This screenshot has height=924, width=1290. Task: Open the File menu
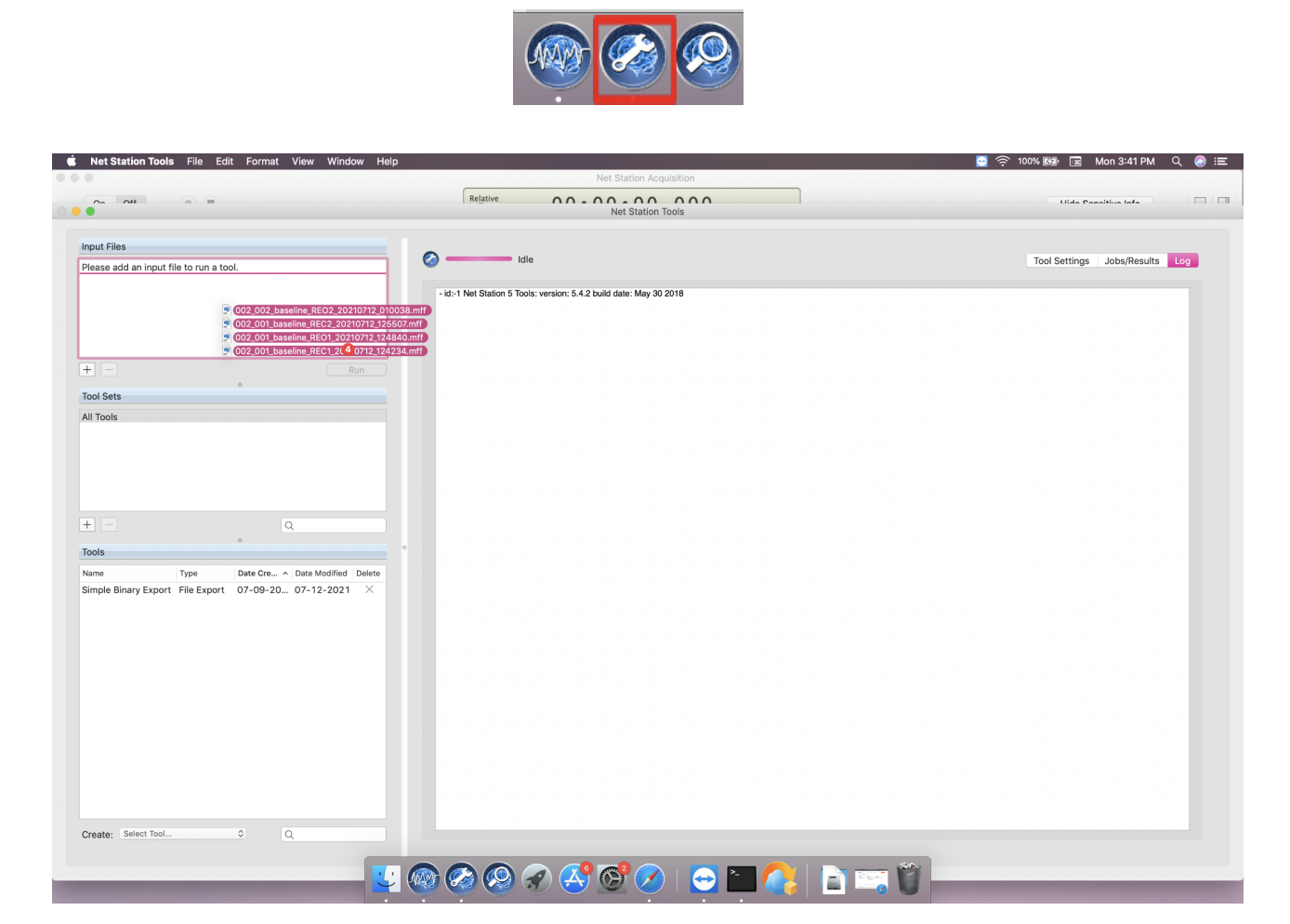click(x=194, y=161)
